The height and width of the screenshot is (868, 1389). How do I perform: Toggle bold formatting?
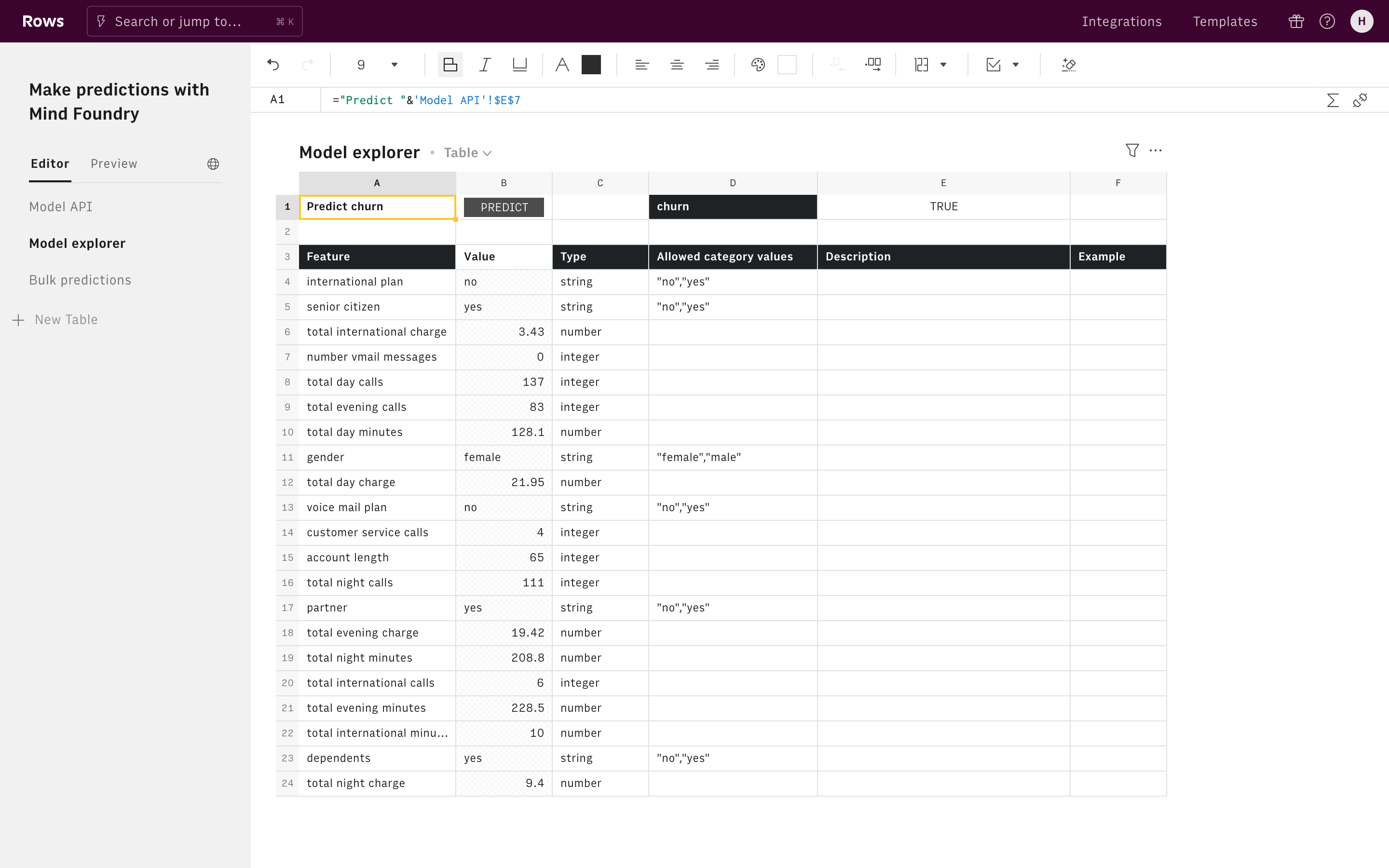pos(450,65)
